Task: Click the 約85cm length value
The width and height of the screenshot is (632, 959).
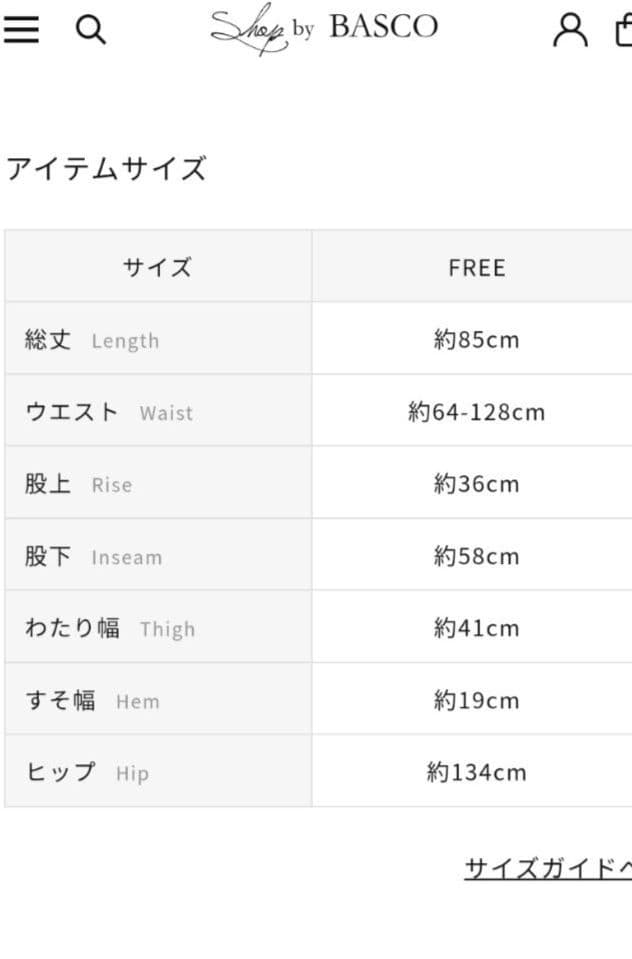Action: tap(476, 339)
